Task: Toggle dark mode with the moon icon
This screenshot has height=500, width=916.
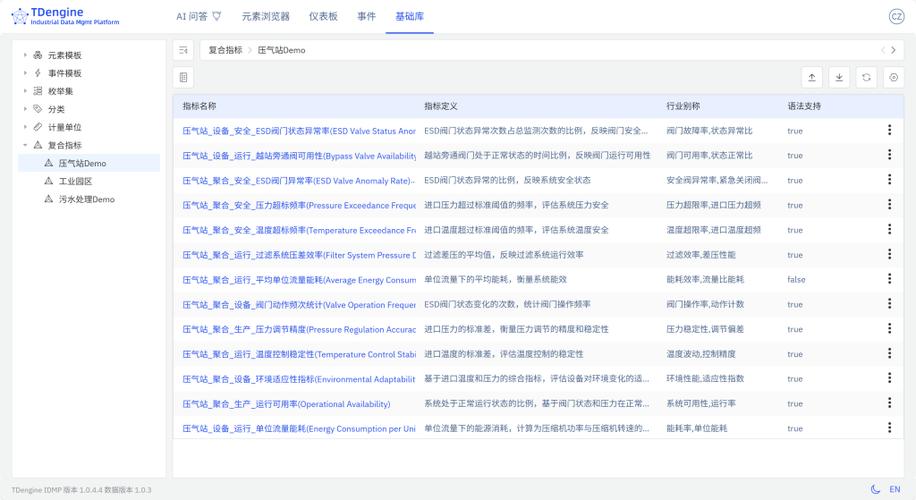Action: pos(875,489)
